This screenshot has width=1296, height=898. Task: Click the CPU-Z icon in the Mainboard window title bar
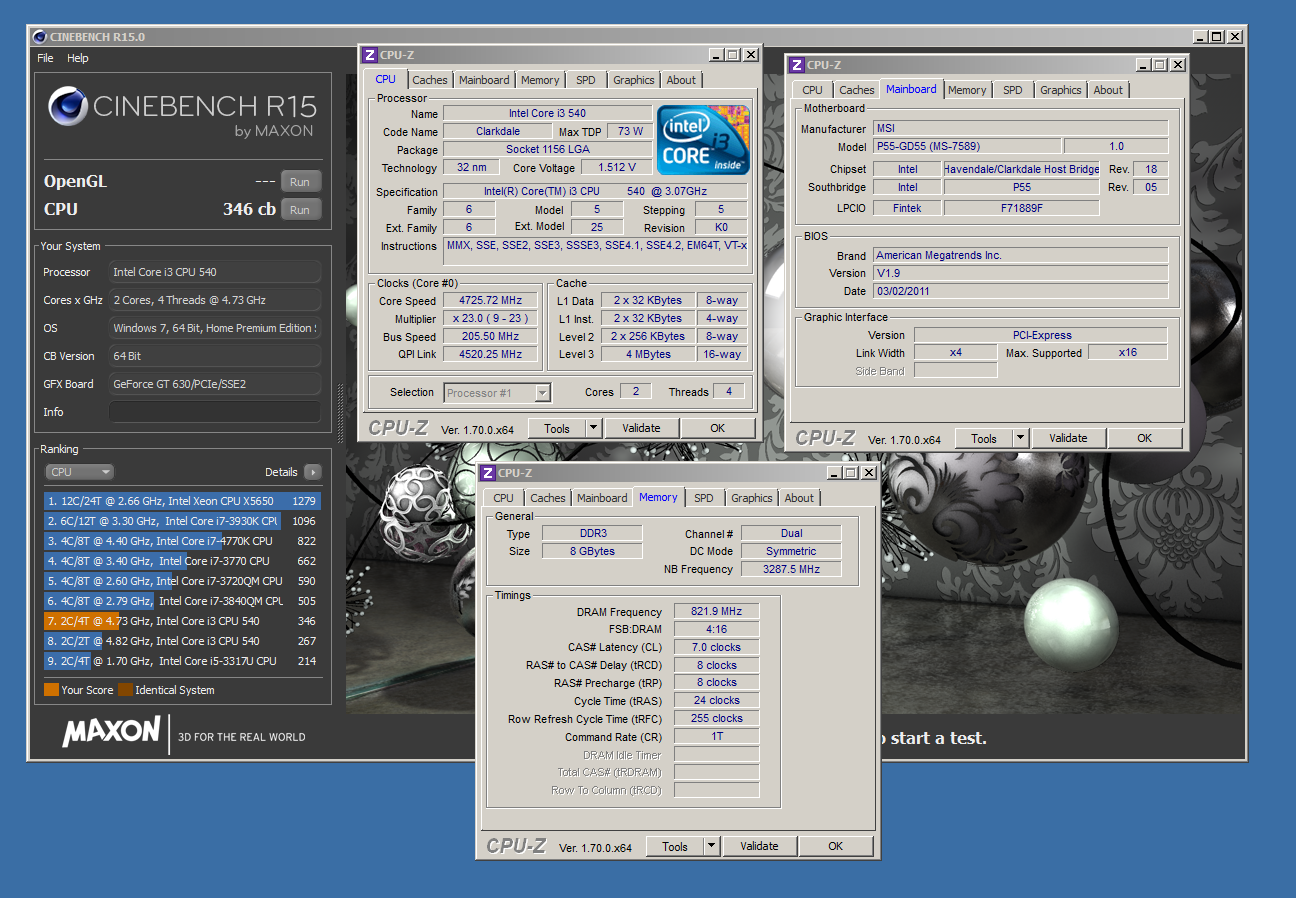pyautogui.click(x=797, y=65)
